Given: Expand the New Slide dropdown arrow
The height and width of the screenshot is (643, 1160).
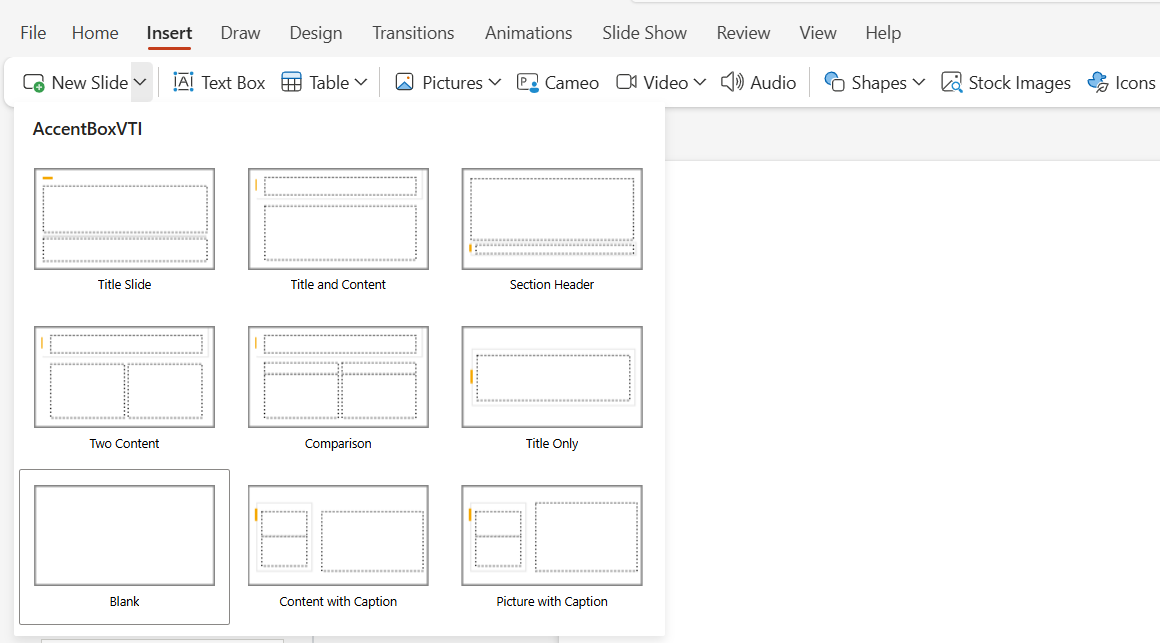Looking at the screenshot, I should point(140,82).
